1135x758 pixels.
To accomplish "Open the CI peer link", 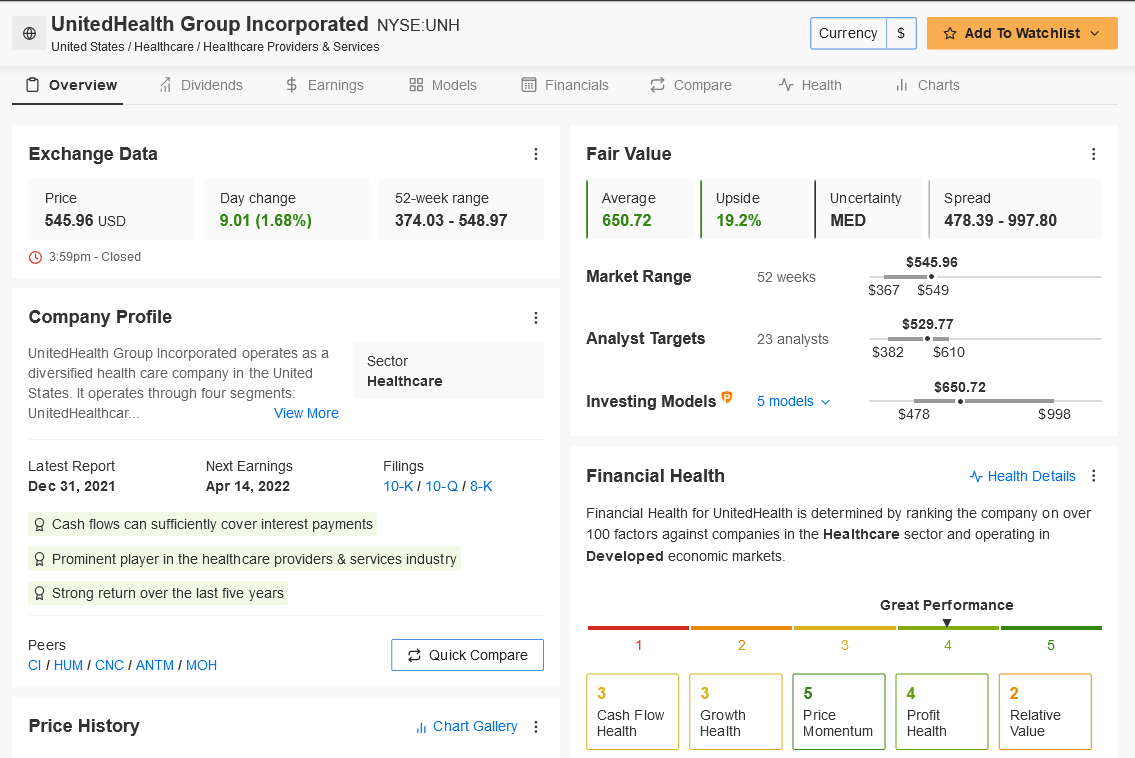I will 35,665.
